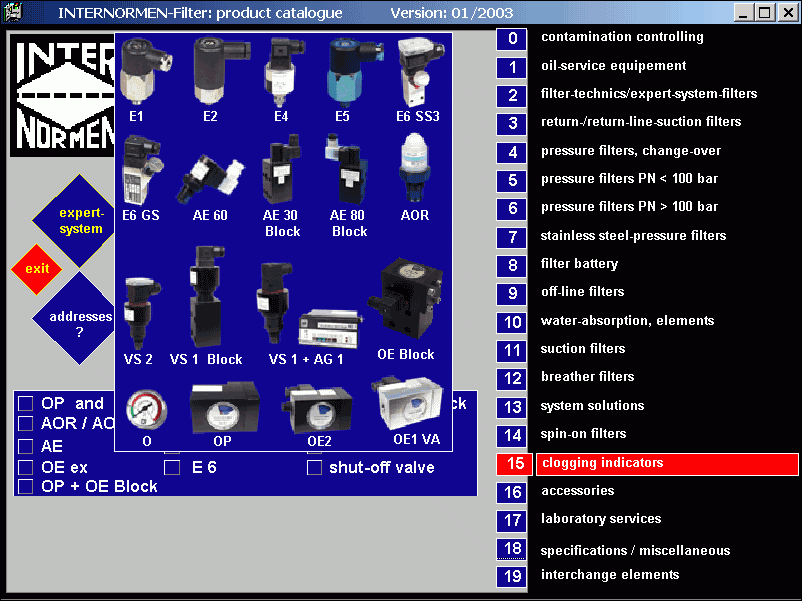This screenshot has height=601, width=802.
Task: Open the system solutions entry
Action: (592, 406)
